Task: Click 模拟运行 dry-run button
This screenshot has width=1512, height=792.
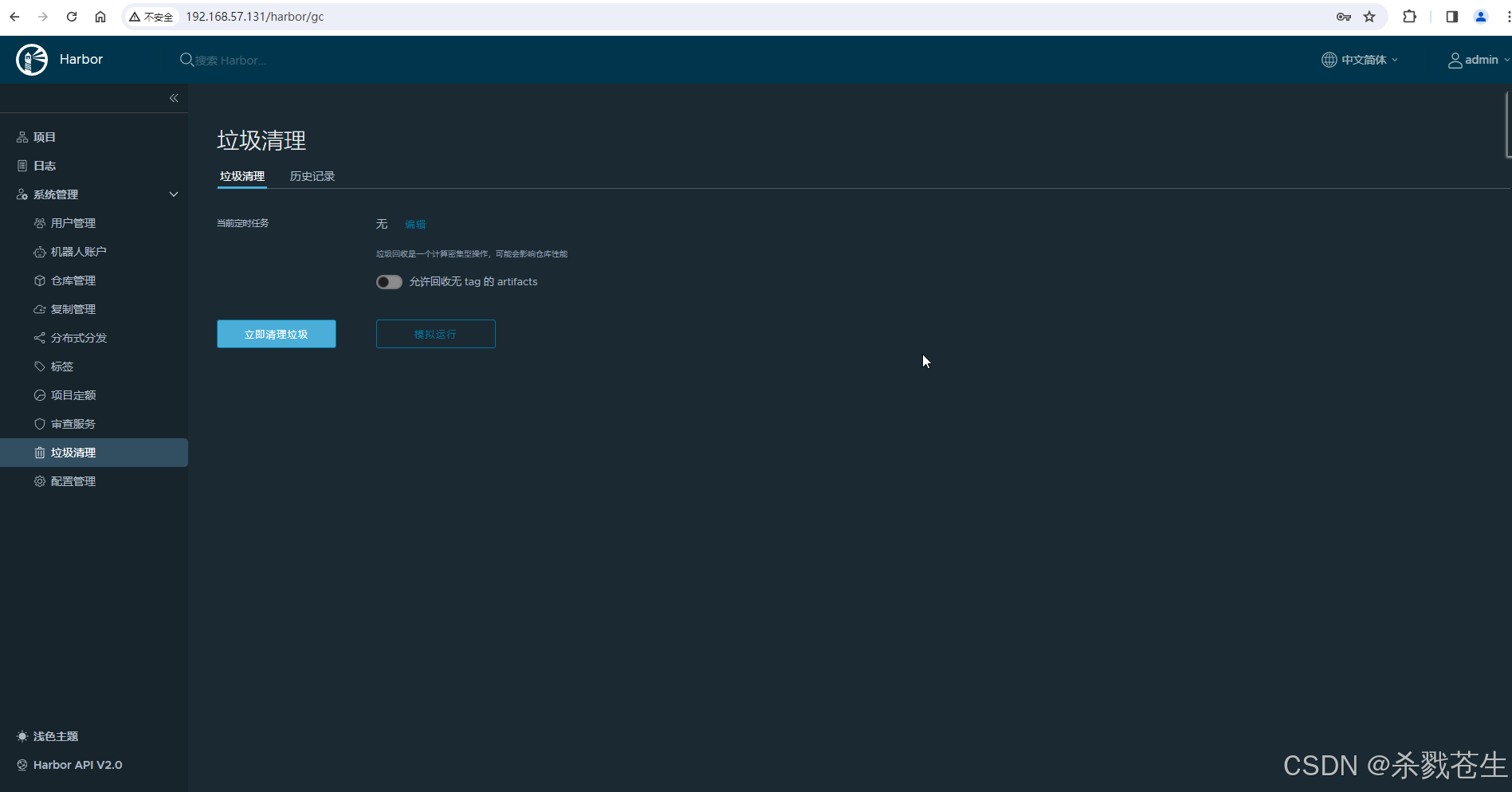Action: pos(436,334)
